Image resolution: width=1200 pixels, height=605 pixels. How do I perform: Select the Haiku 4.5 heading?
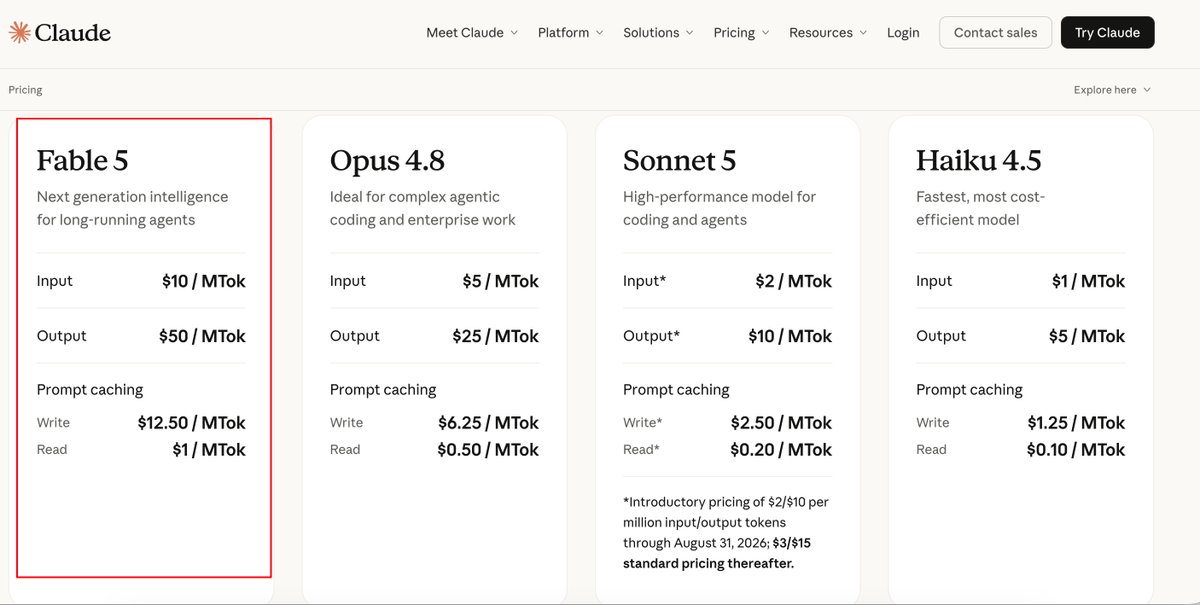point(979,160)
